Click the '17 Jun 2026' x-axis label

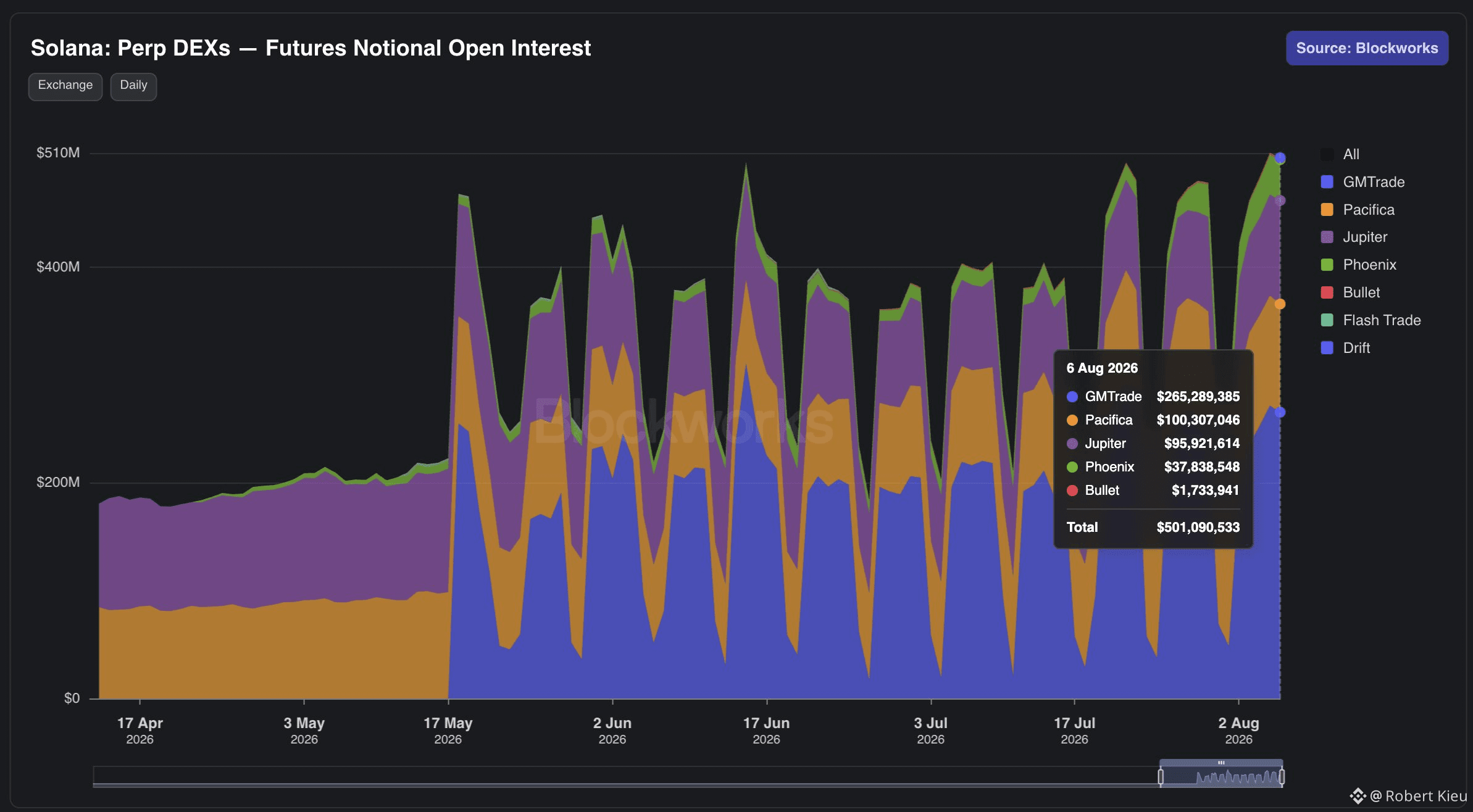(x=767, y=731)
